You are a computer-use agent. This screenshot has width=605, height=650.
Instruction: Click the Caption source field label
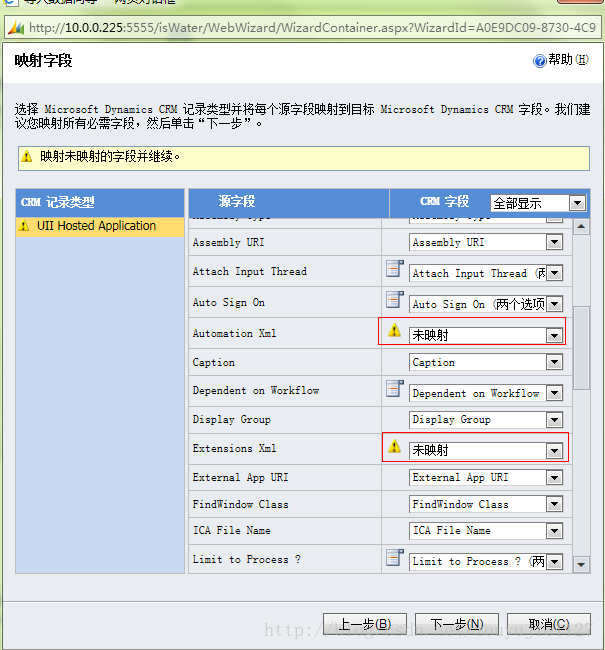pyautogui.click(x=214, y=362)
